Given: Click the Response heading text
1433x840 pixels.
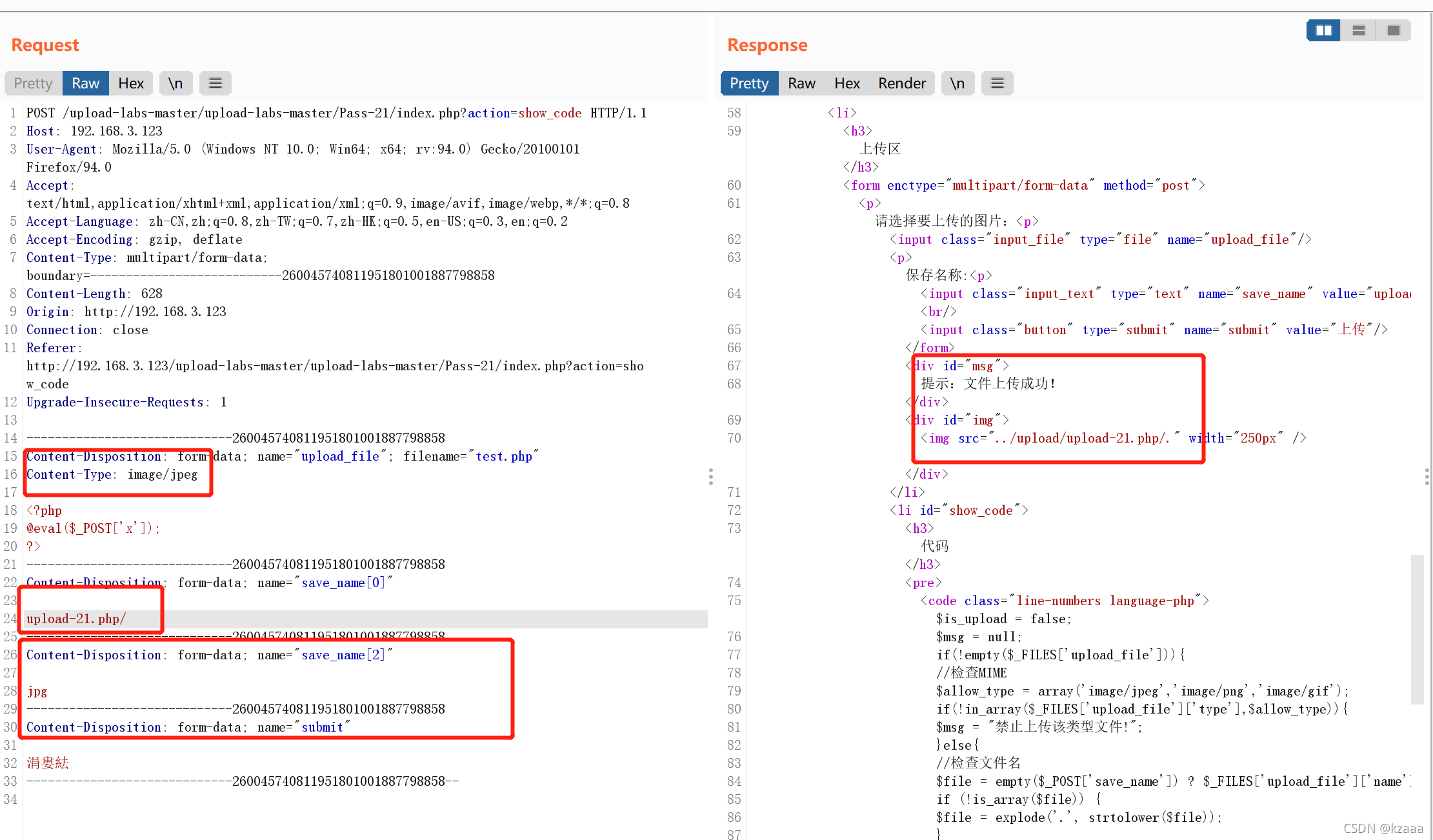Looking at the screenshot, I should (767, 45).
